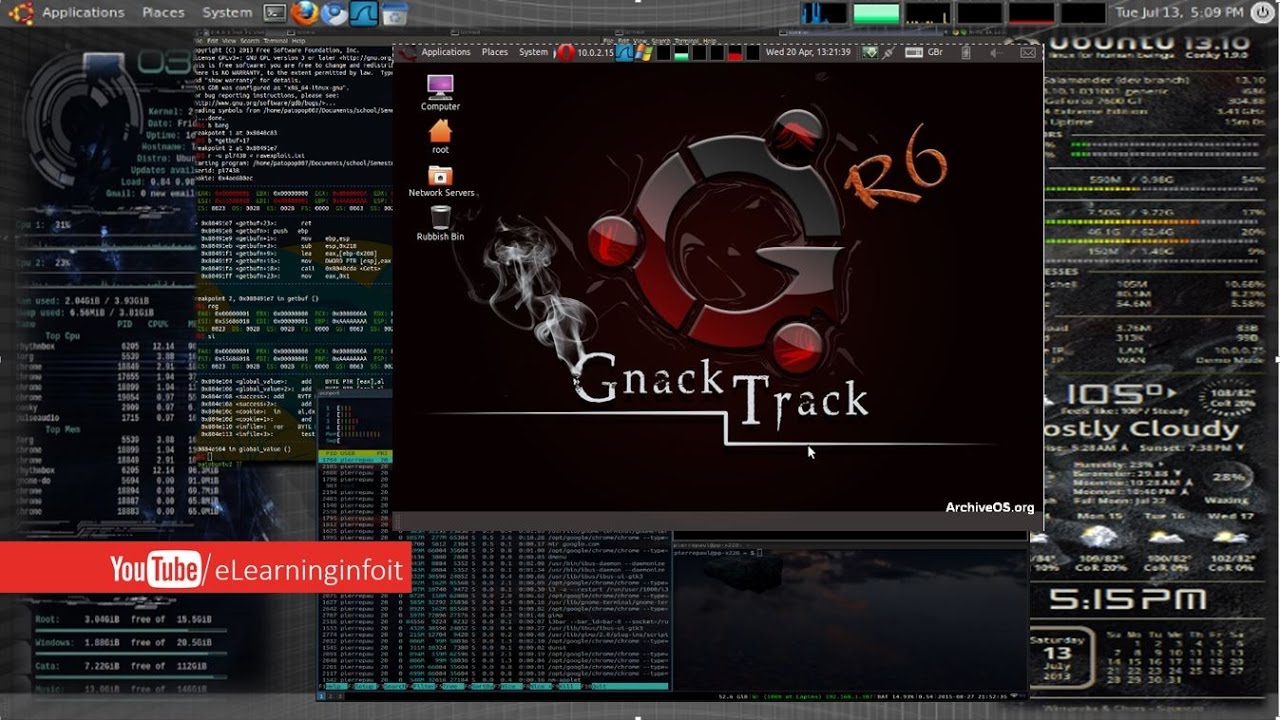Launch Opera from the GnackTrack panel
Image resolution: width=1280 pixels, height=720 pixels.
(565, 52)
